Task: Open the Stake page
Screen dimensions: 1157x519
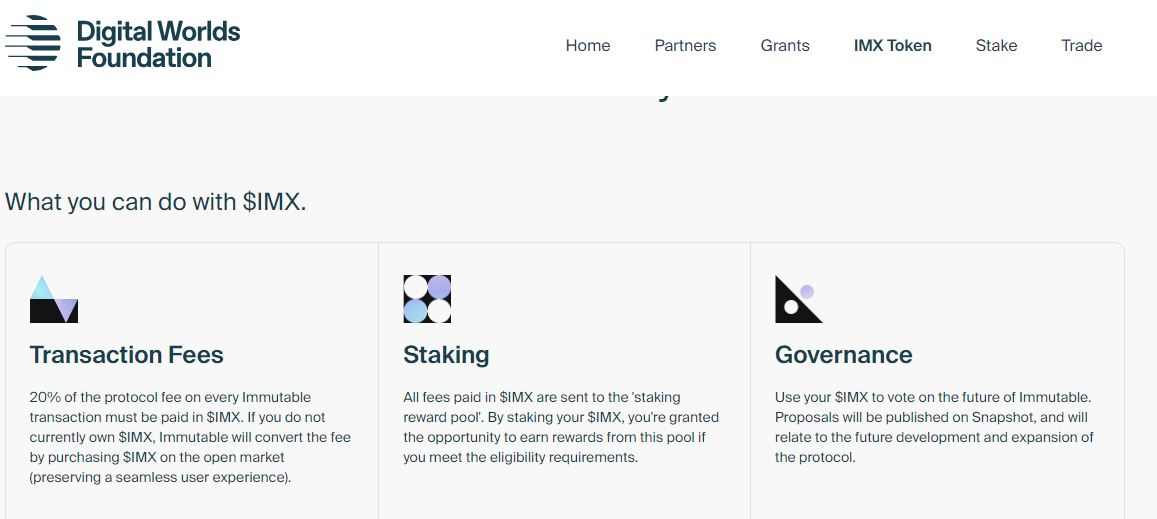Action: click(996, 46)
